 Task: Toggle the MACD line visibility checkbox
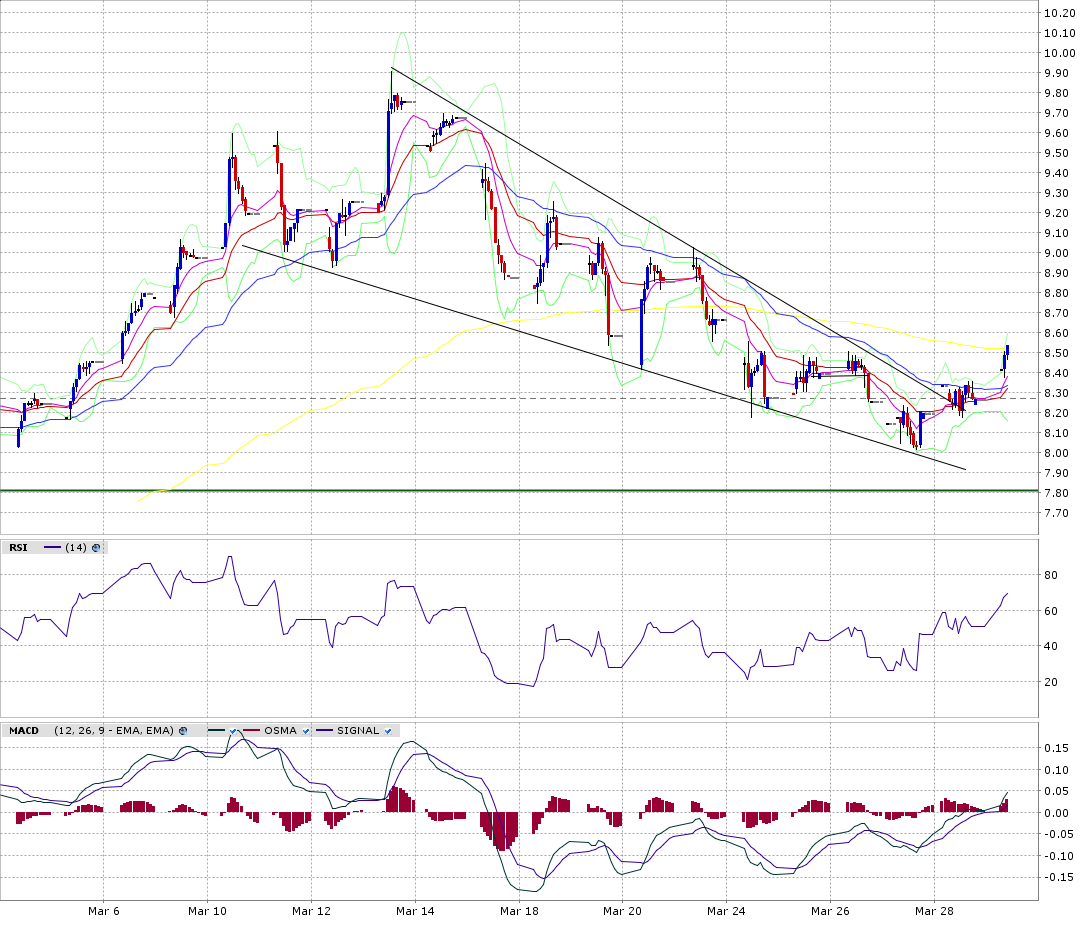233,731
